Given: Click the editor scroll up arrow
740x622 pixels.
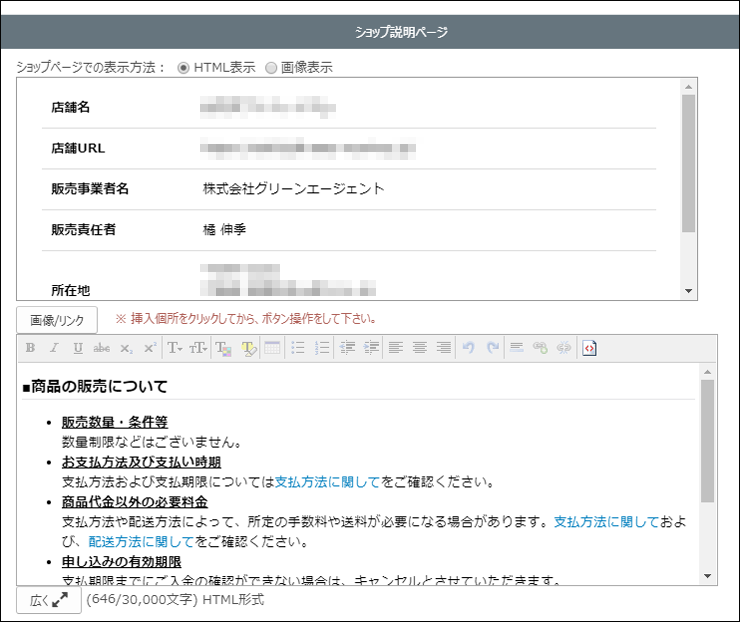Looking at the screenshot, I should (707, 372).
